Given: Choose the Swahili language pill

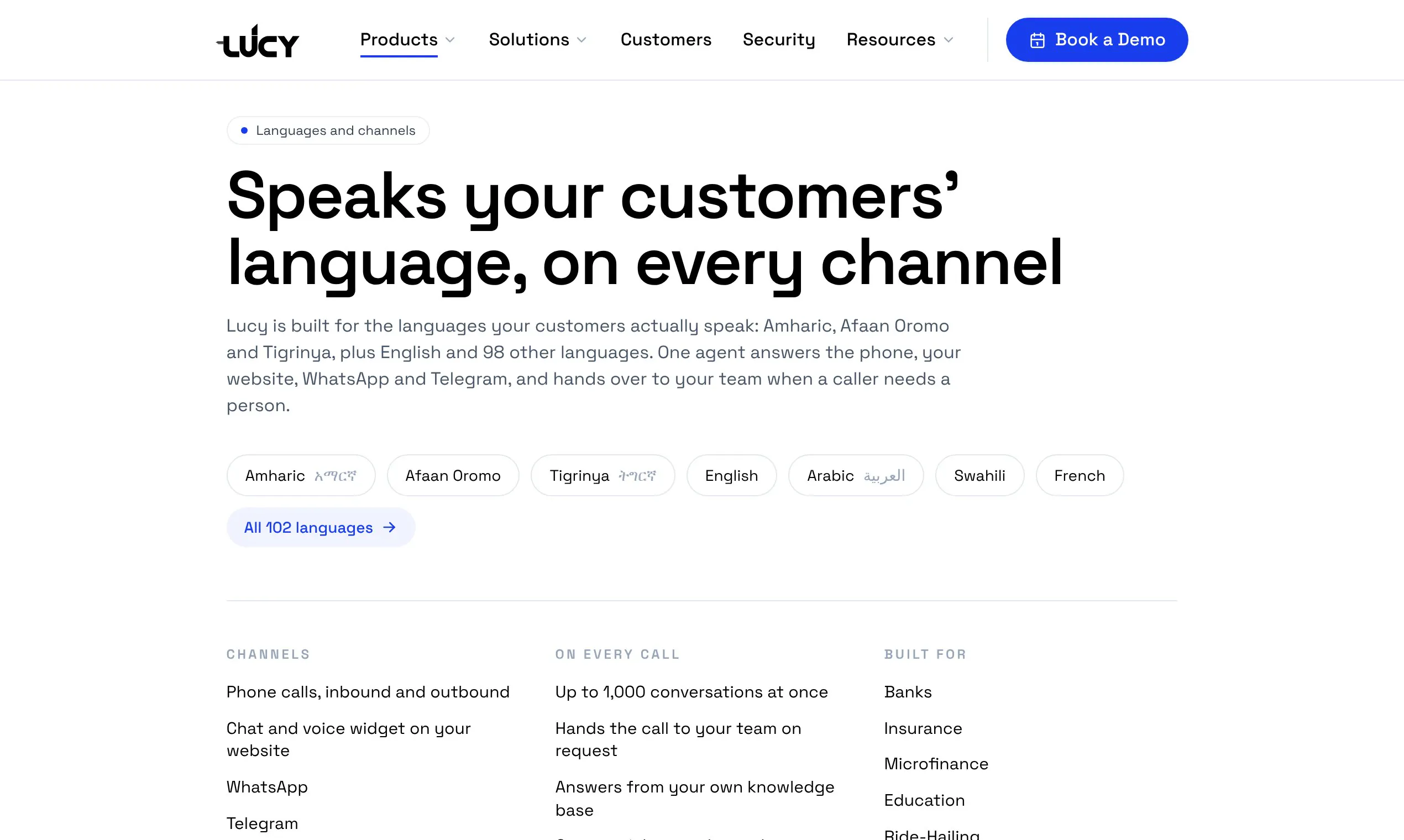Looking at the screenshot, I should (979, 475).
